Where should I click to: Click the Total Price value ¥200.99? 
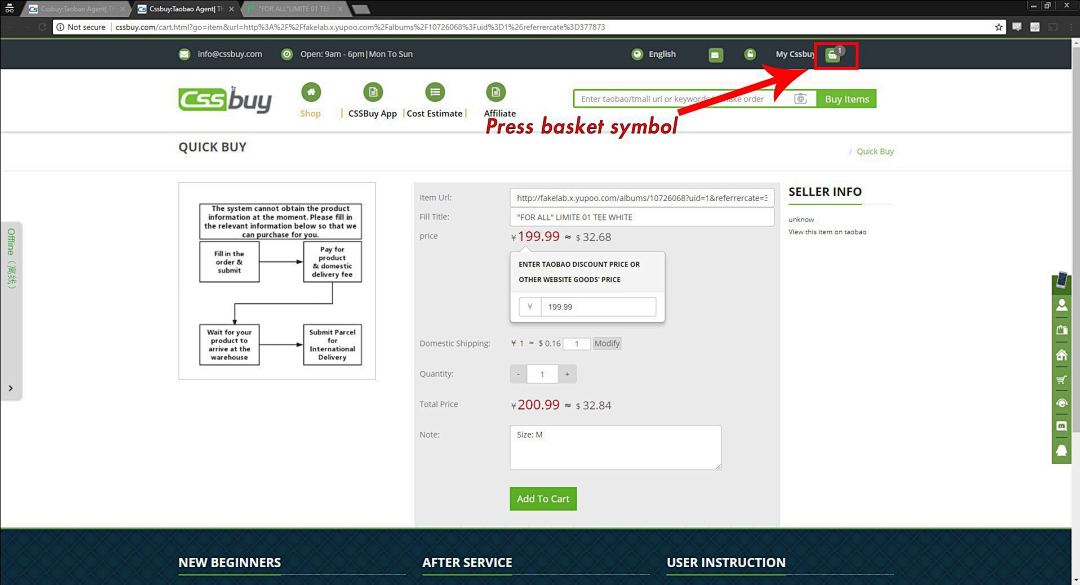535,405
